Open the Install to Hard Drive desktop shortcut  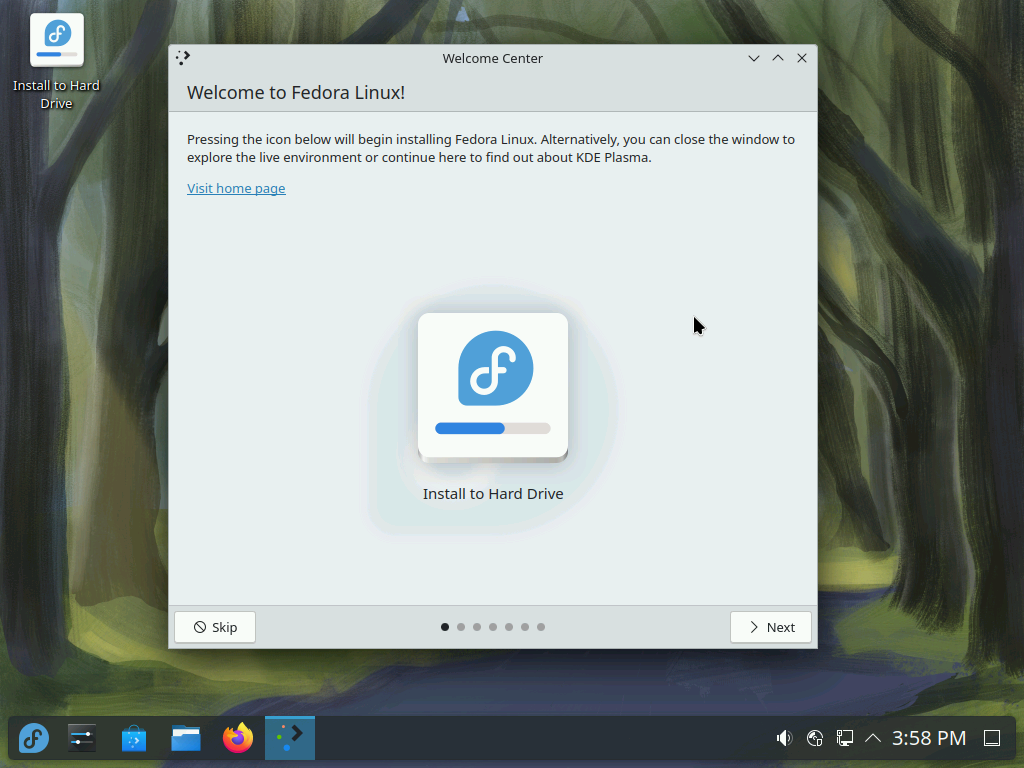point(57,60)
